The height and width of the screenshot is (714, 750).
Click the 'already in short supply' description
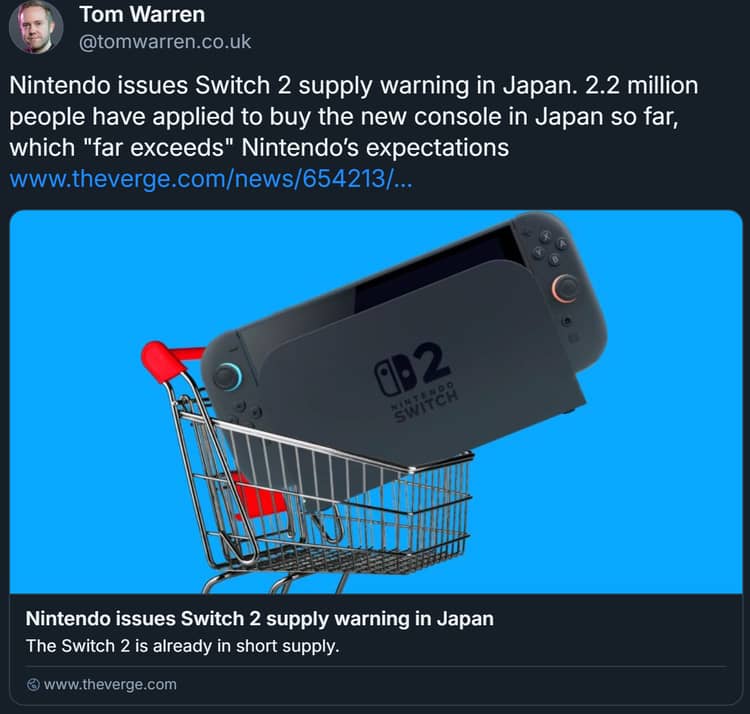click(183, 646)
